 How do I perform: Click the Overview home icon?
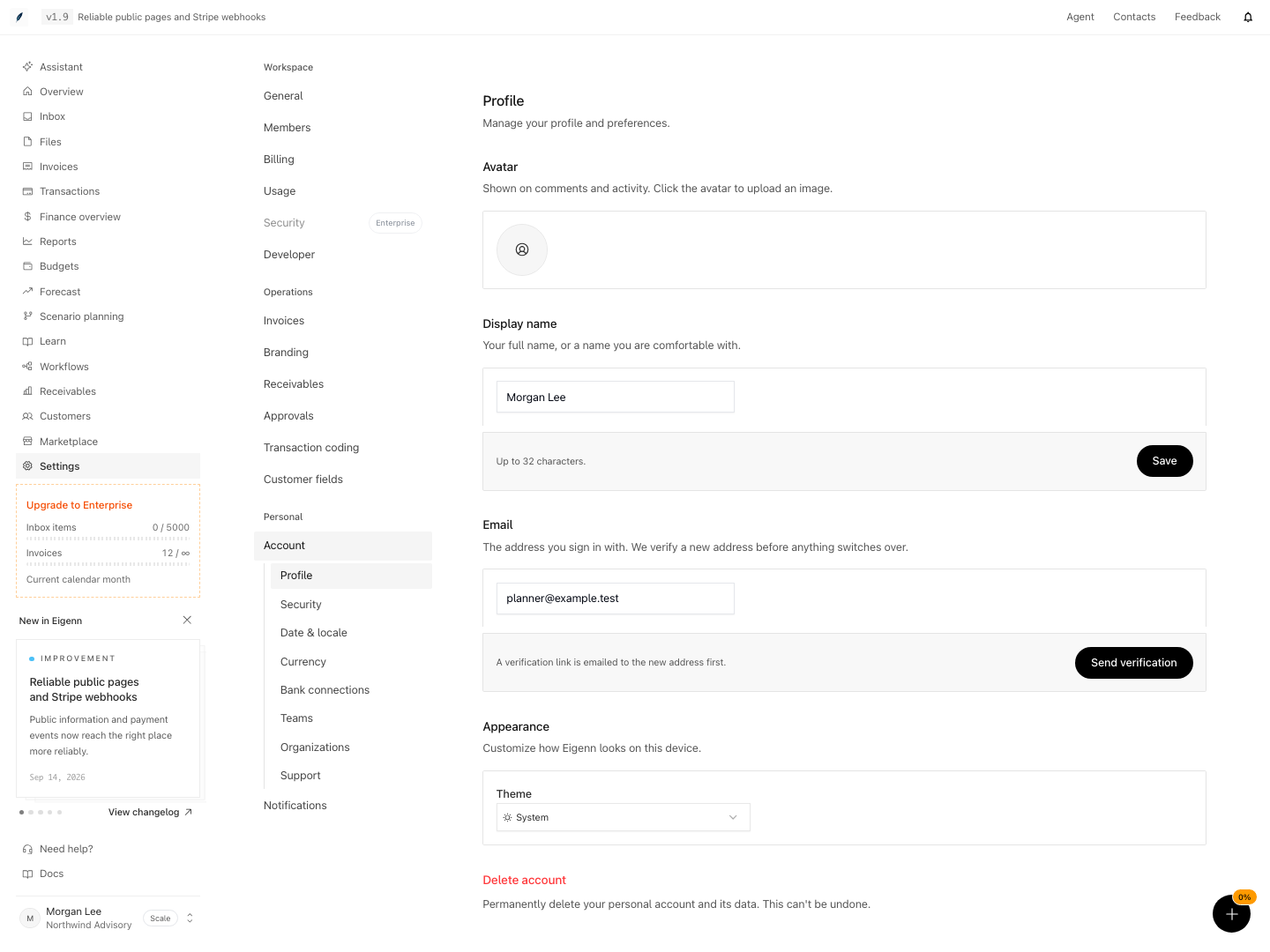(x=27, y=92)
